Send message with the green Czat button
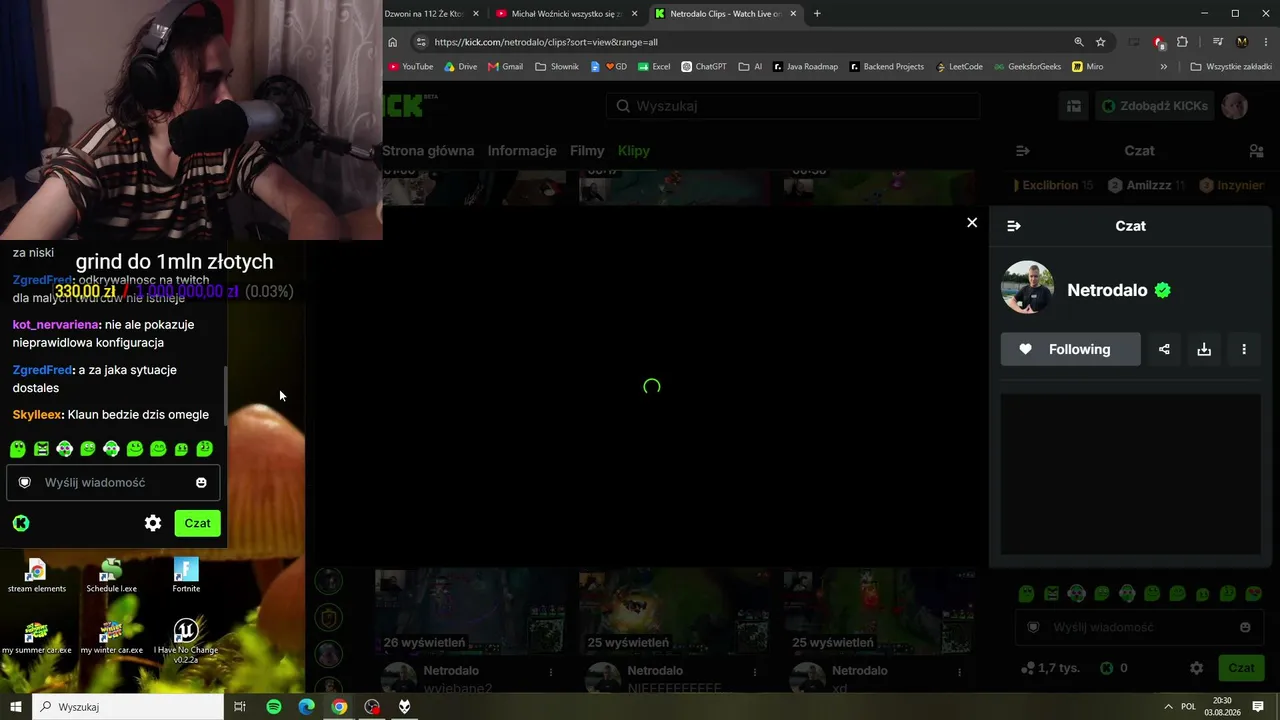 click(x=197, y=523)
